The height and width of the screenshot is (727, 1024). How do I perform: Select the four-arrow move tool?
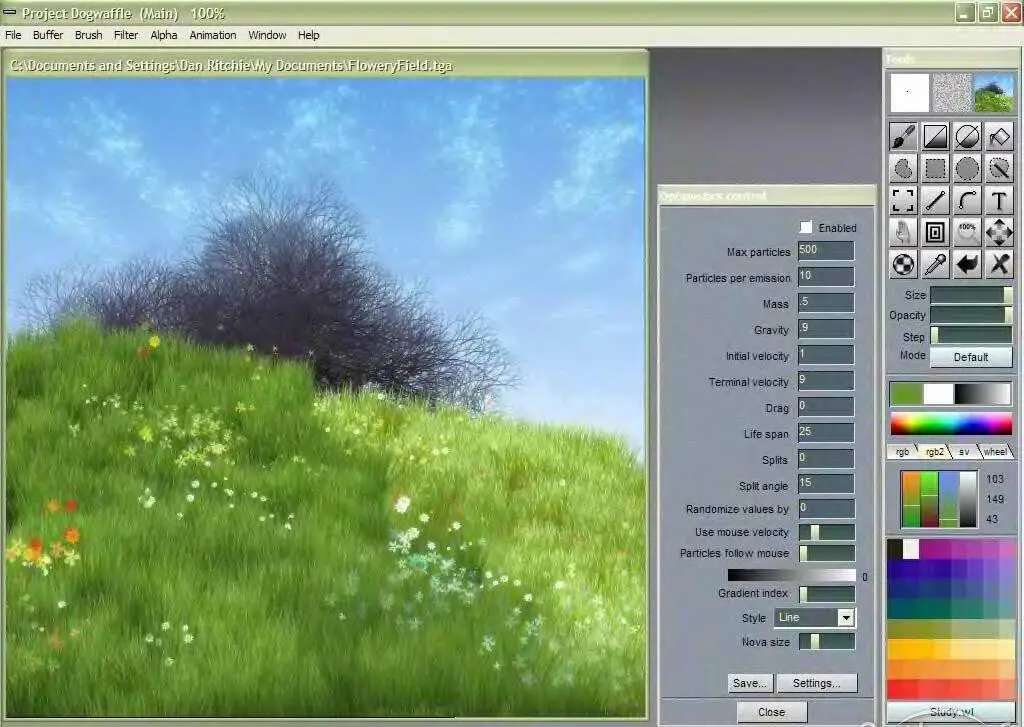(x=999, y=233)
